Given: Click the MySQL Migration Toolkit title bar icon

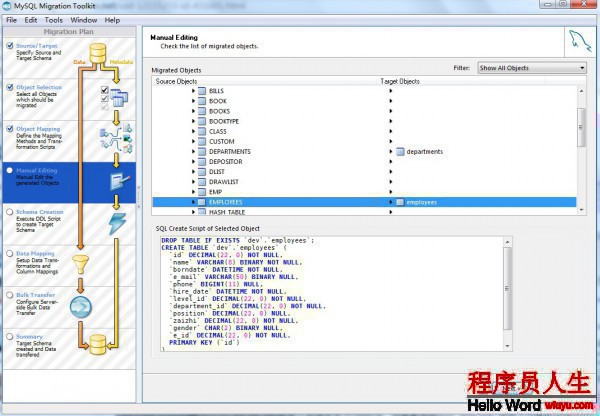Looking at the screenshot, I should coord(7,6).
